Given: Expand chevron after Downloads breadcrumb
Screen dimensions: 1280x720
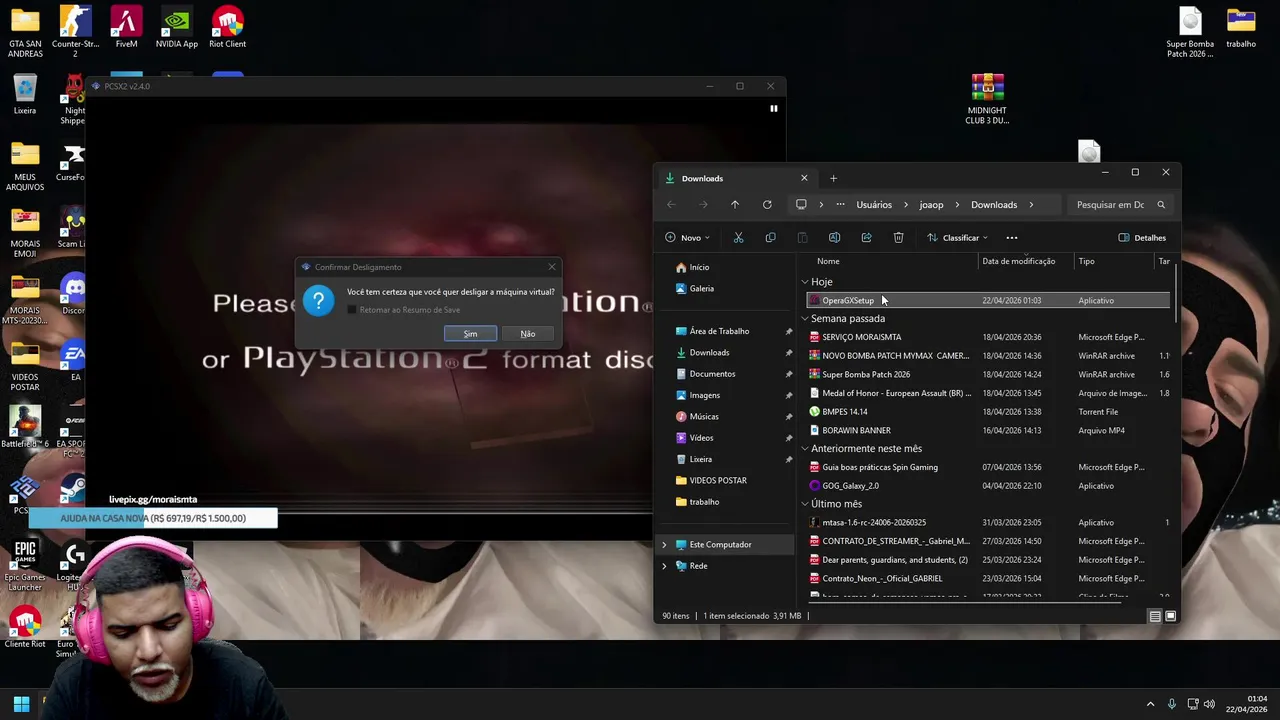Looking at the screenshot, I should pos(1031,205).
